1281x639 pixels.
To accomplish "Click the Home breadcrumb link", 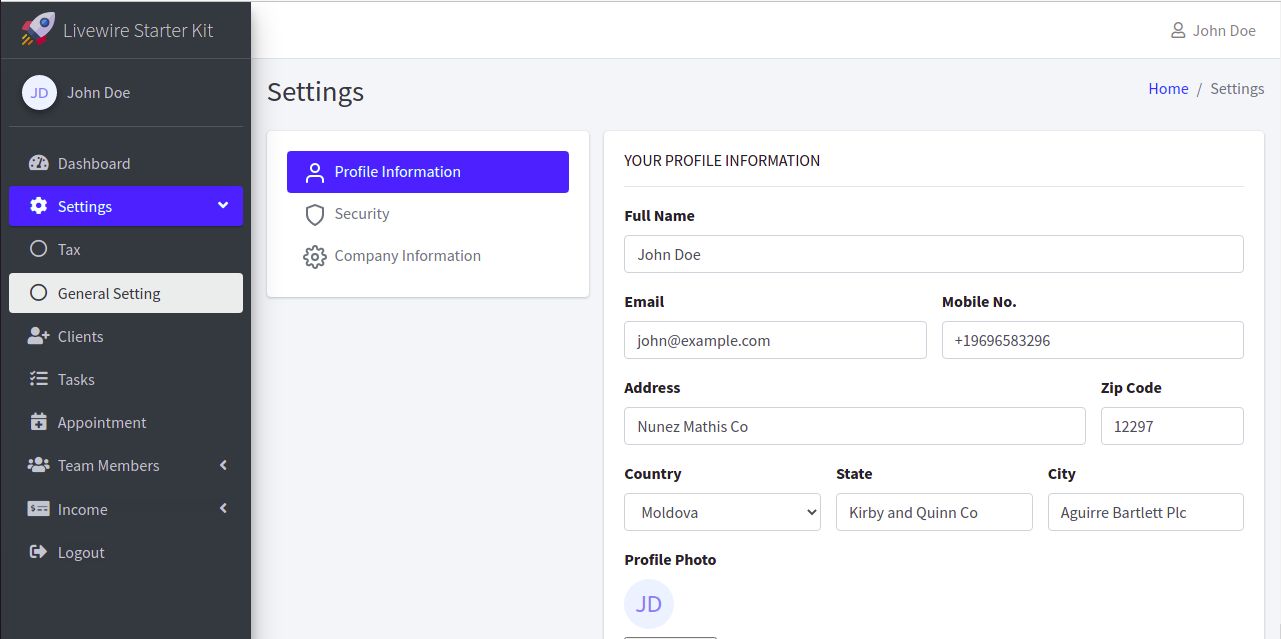I will tap(1168, 89).
